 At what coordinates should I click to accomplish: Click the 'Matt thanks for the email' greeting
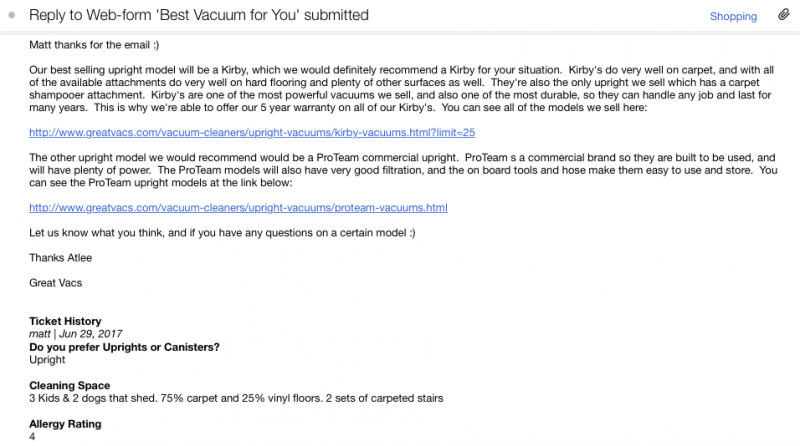pos(87,45)
